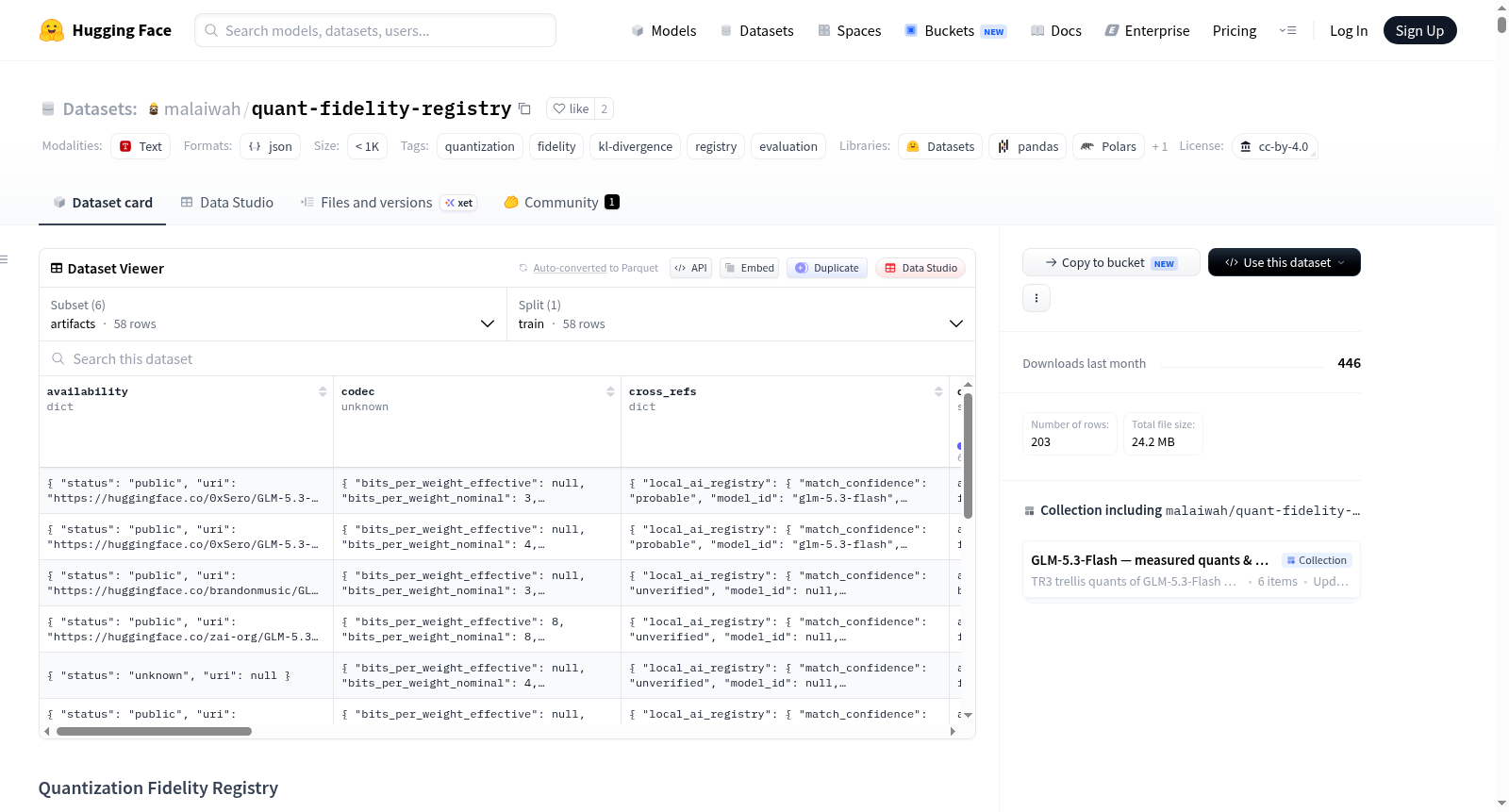Toggle the left sidebar menu icon

click(4, 259)
